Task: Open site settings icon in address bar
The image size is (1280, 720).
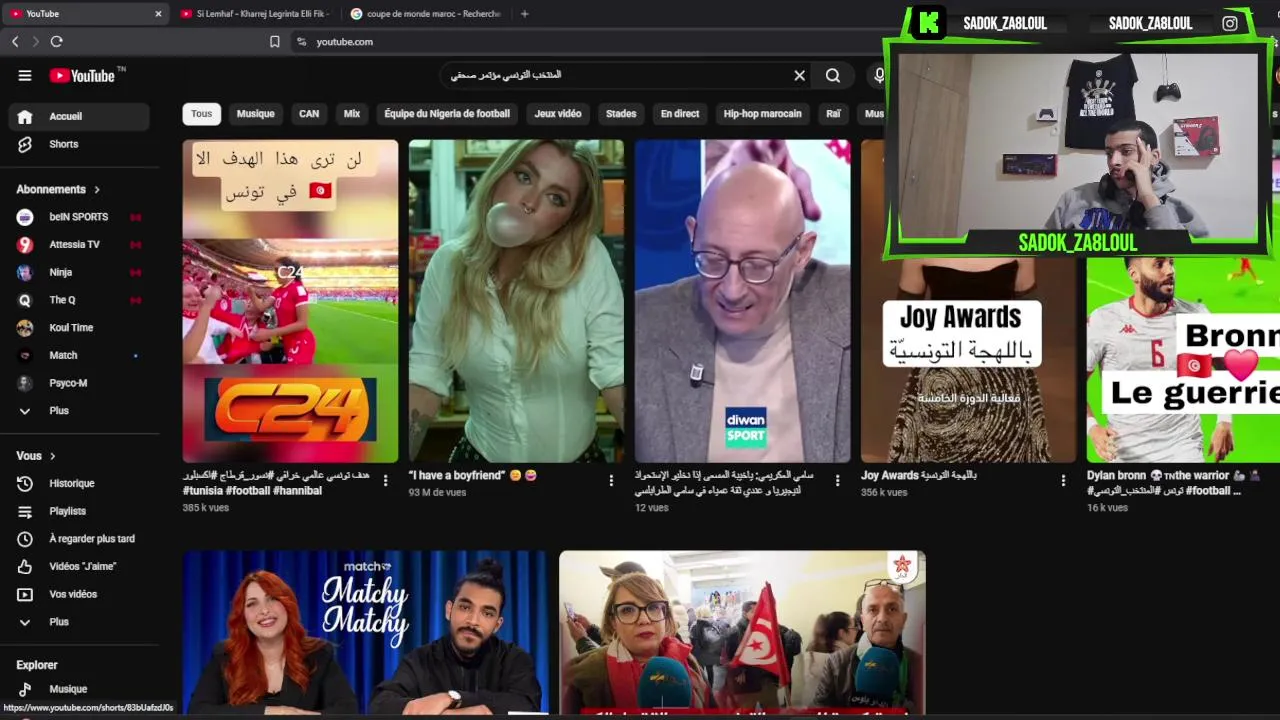Action: tap(301, 42)
